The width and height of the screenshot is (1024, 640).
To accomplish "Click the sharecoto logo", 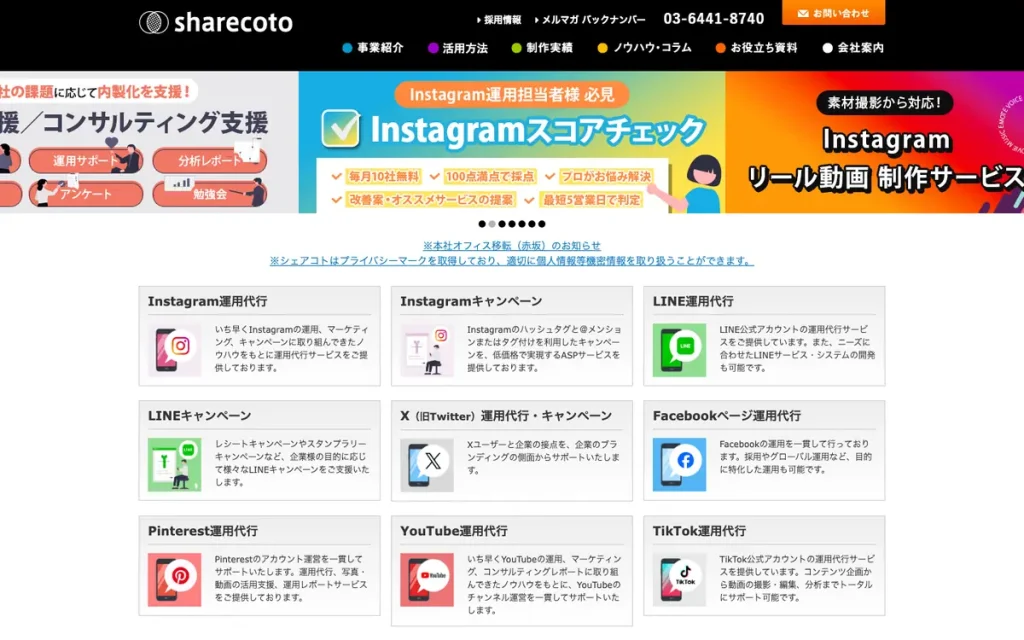I will (x=216, y=22).
